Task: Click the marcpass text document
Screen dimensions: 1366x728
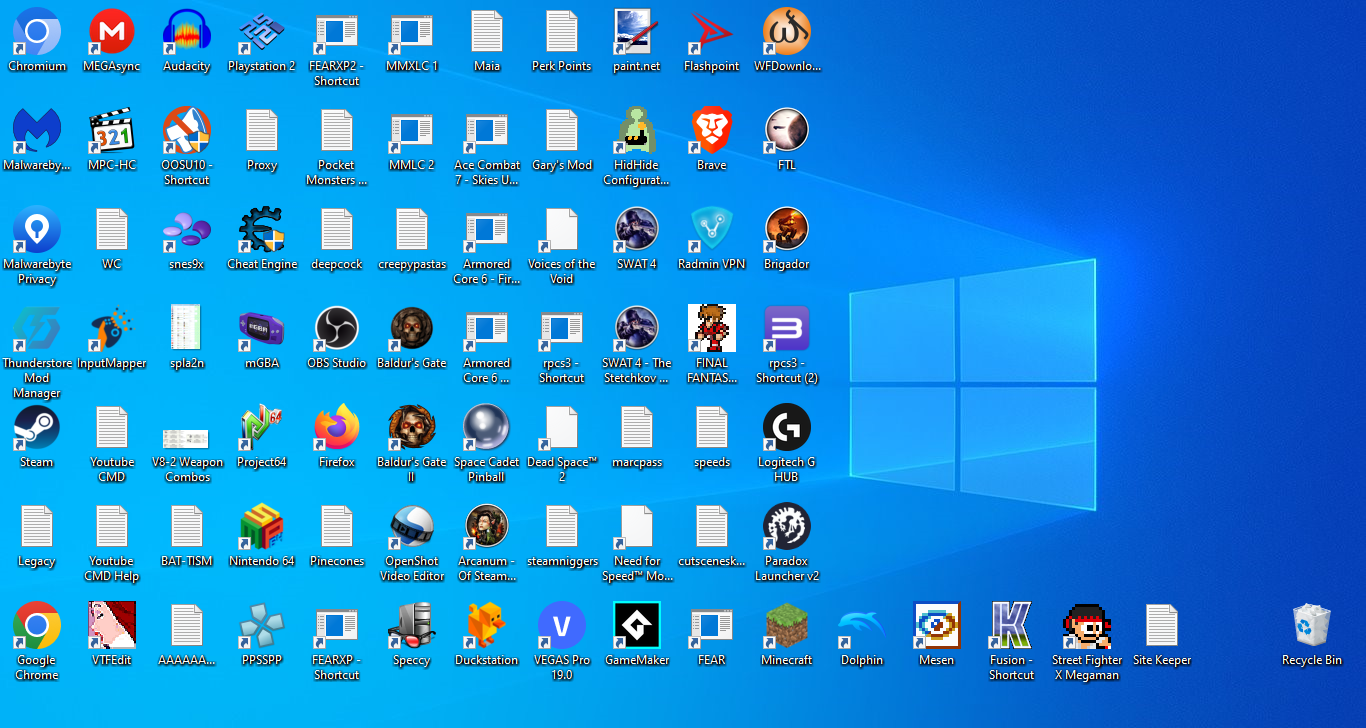Action: (637, 428)
